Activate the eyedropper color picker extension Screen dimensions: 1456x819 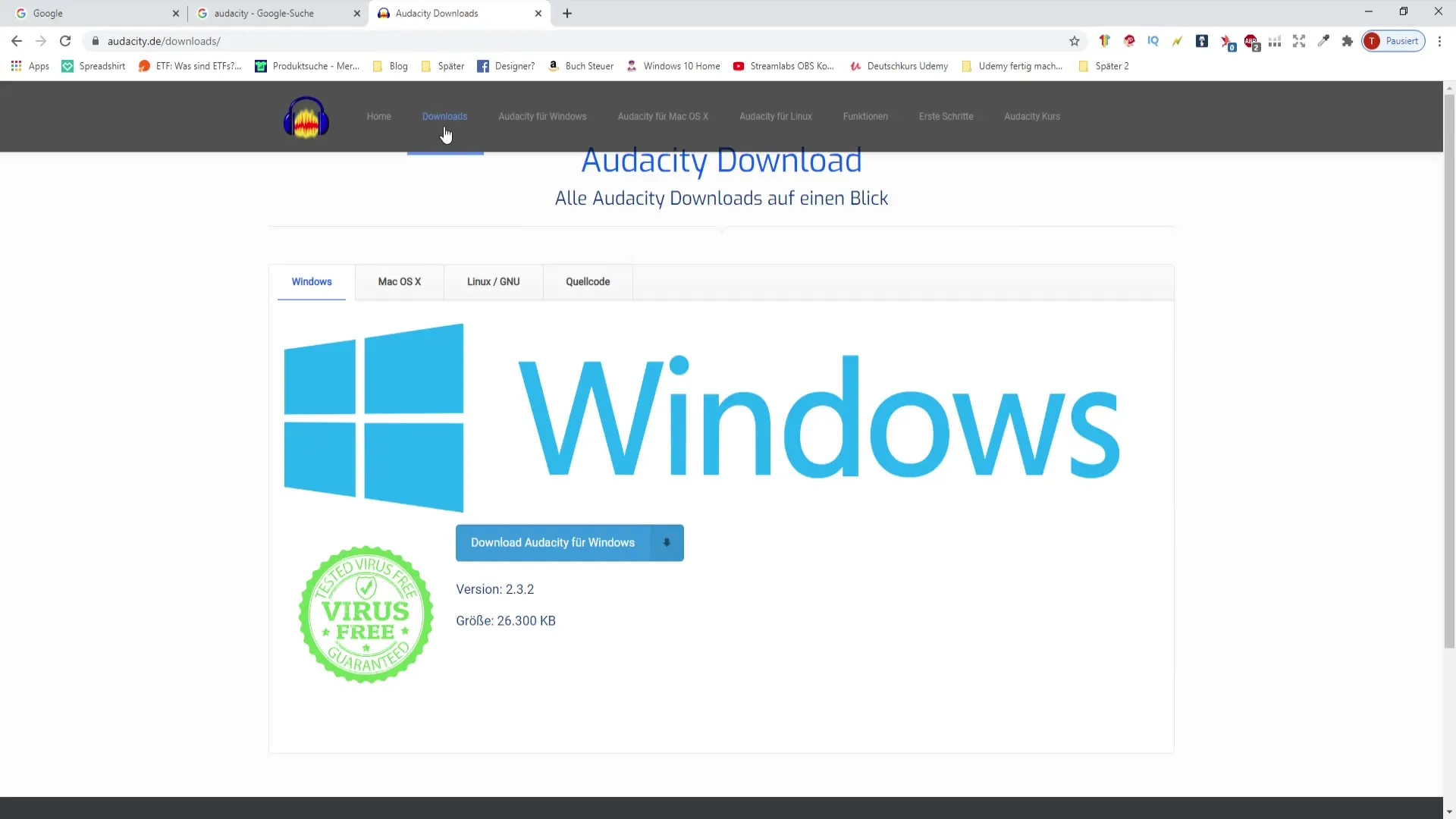tap(1323, 41)
